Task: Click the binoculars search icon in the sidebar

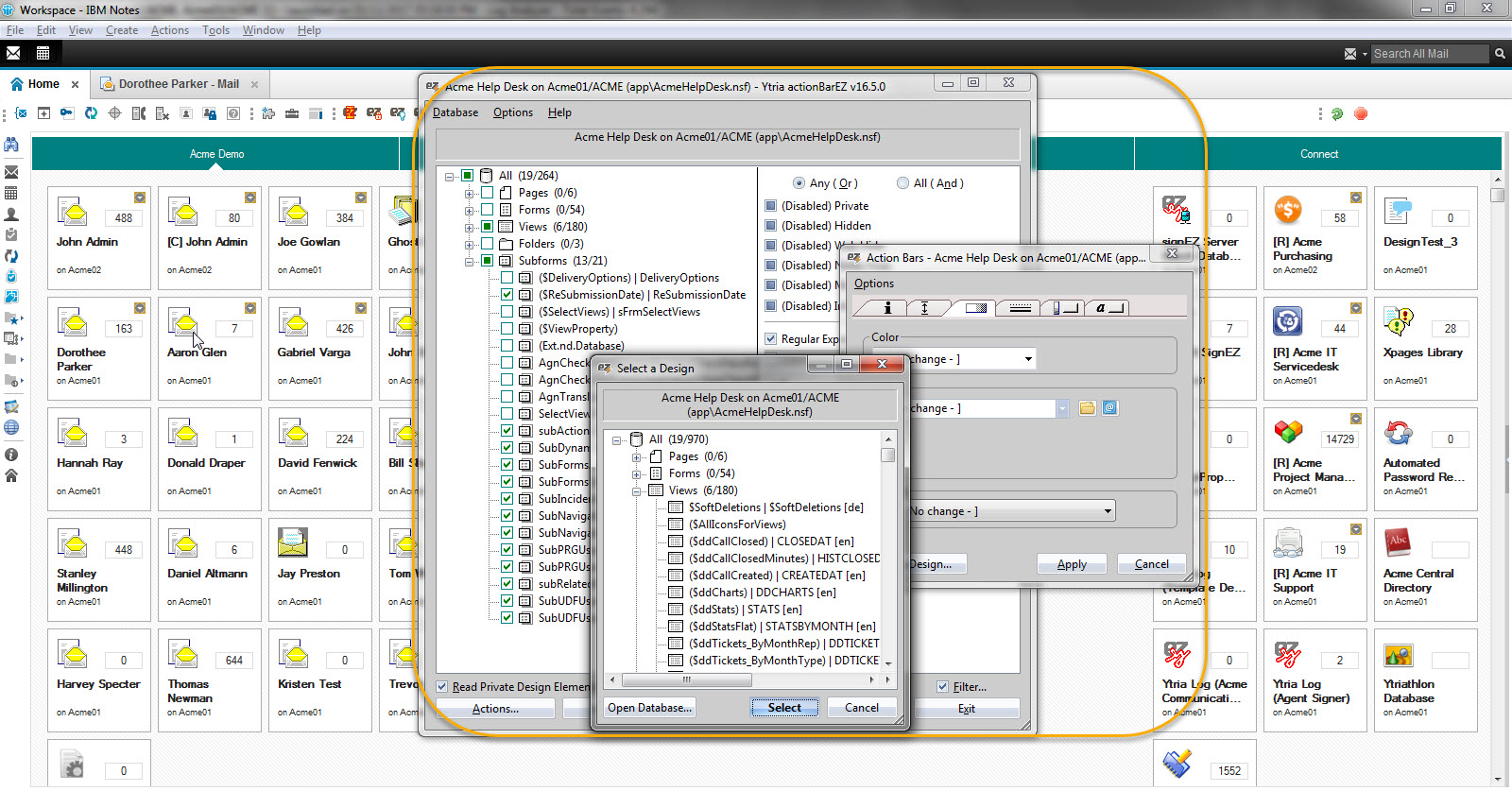Action: [11, 145]
